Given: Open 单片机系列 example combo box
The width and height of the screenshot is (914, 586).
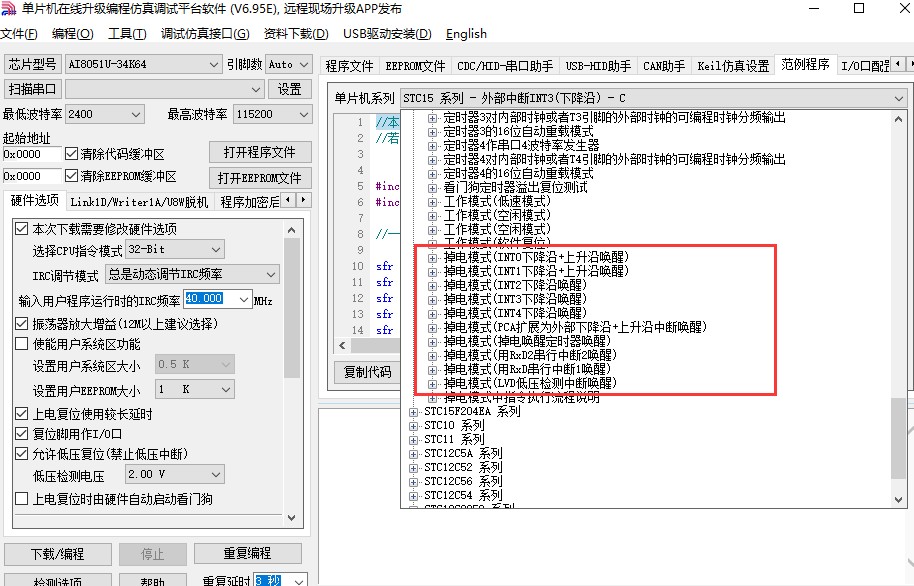Looking at the screenshot, I should pyautogui.click(x=653, y=98).
